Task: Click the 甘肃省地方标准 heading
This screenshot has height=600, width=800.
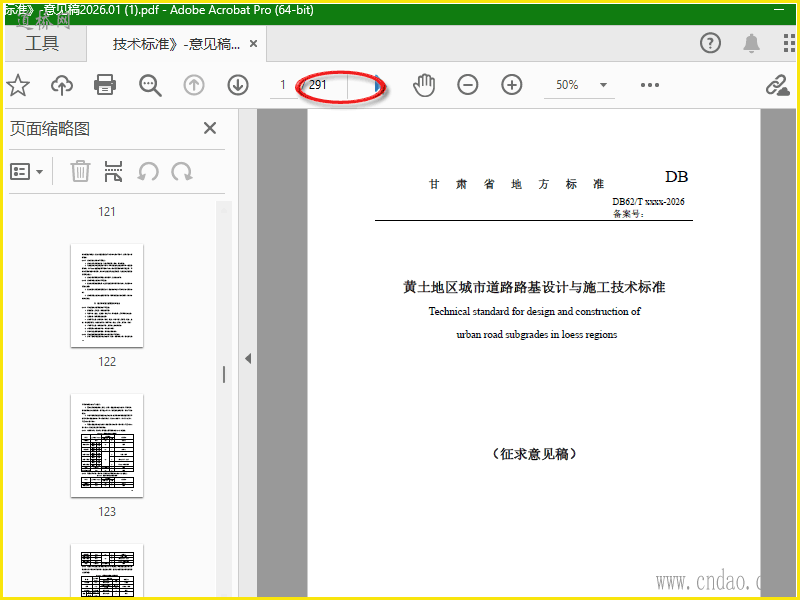Action: [516, 184]
